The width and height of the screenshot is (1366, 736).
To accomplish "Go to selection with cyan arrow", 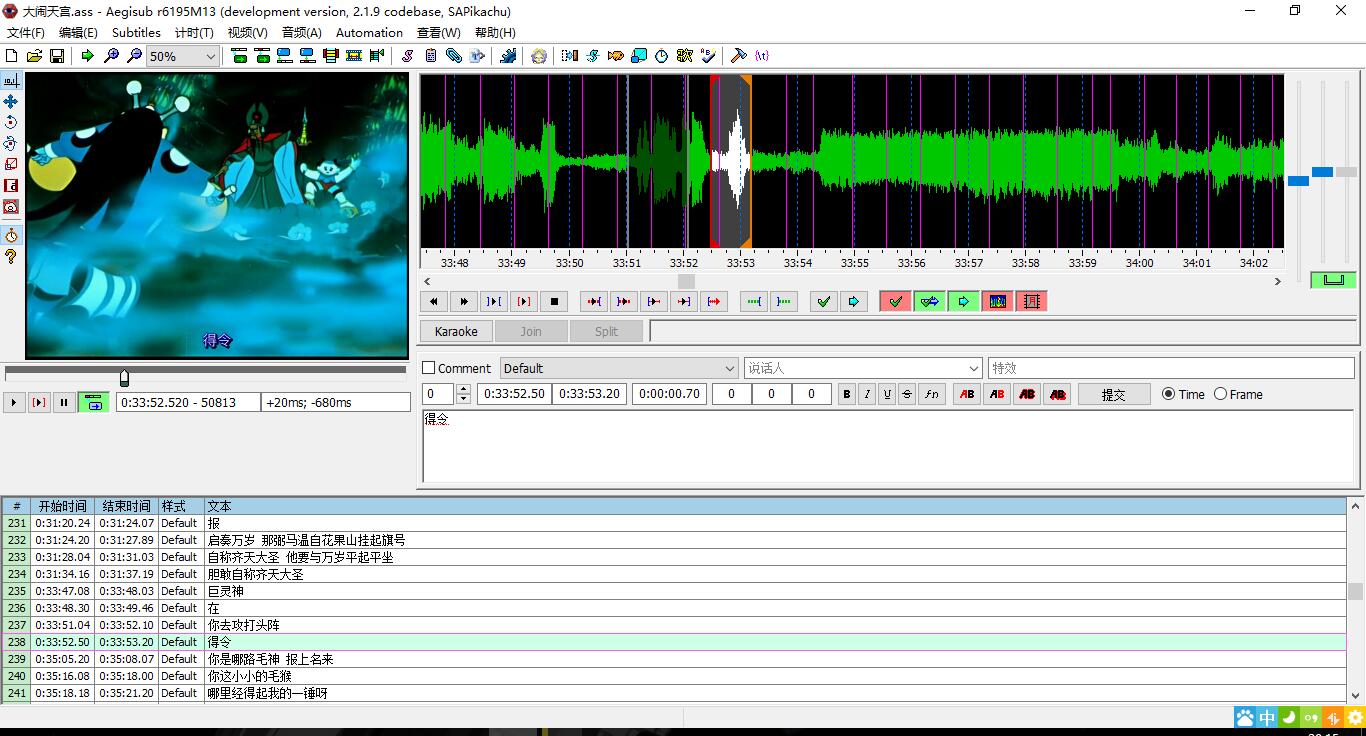I will click(854, 301).
